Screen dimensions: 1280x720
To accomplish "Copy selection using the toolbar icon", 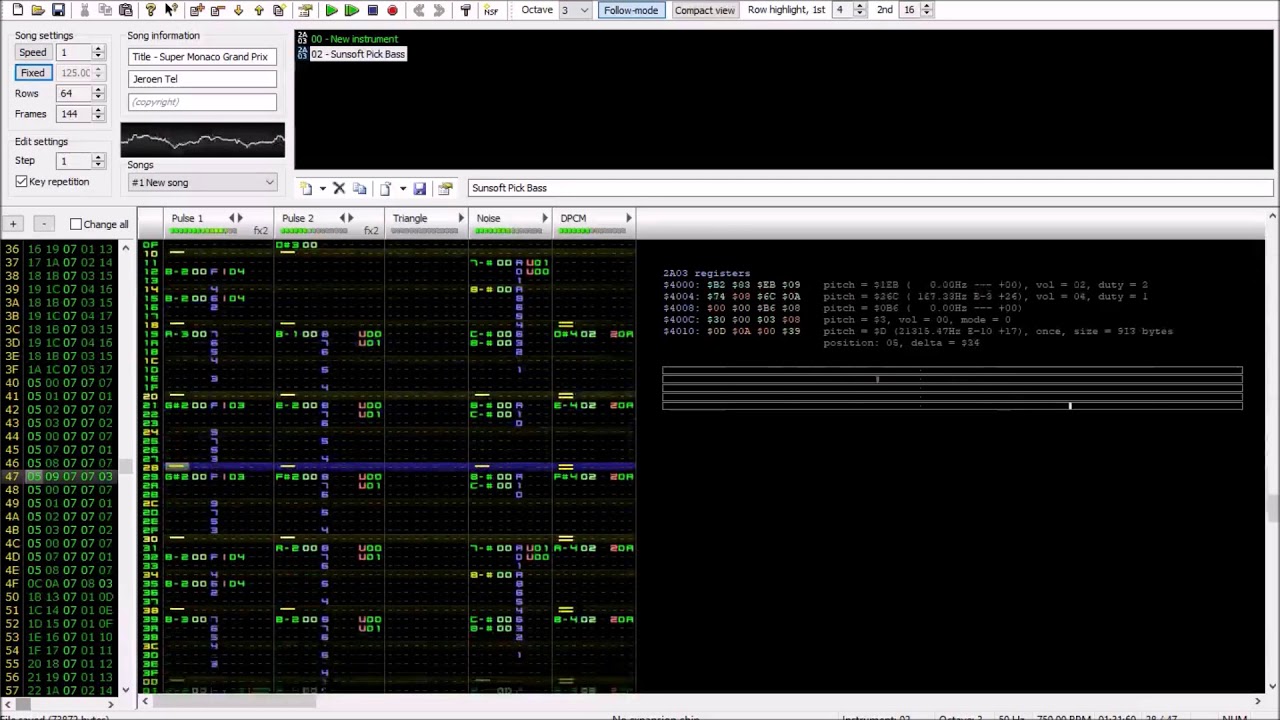I will 105,10.
